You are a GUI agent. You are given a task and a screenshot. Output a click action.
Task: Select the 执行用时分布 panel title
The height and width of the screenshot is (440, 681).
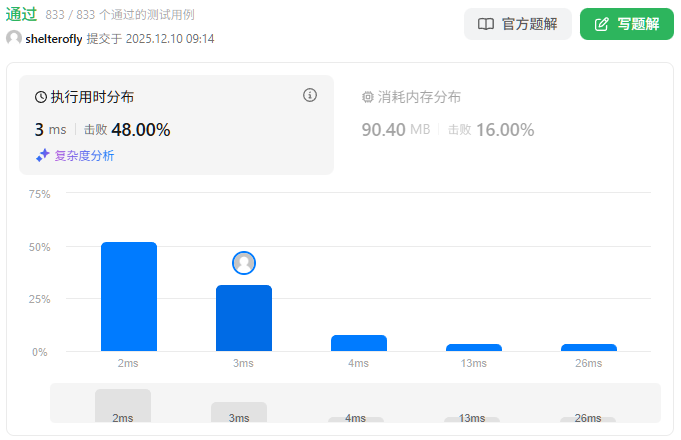92,97
